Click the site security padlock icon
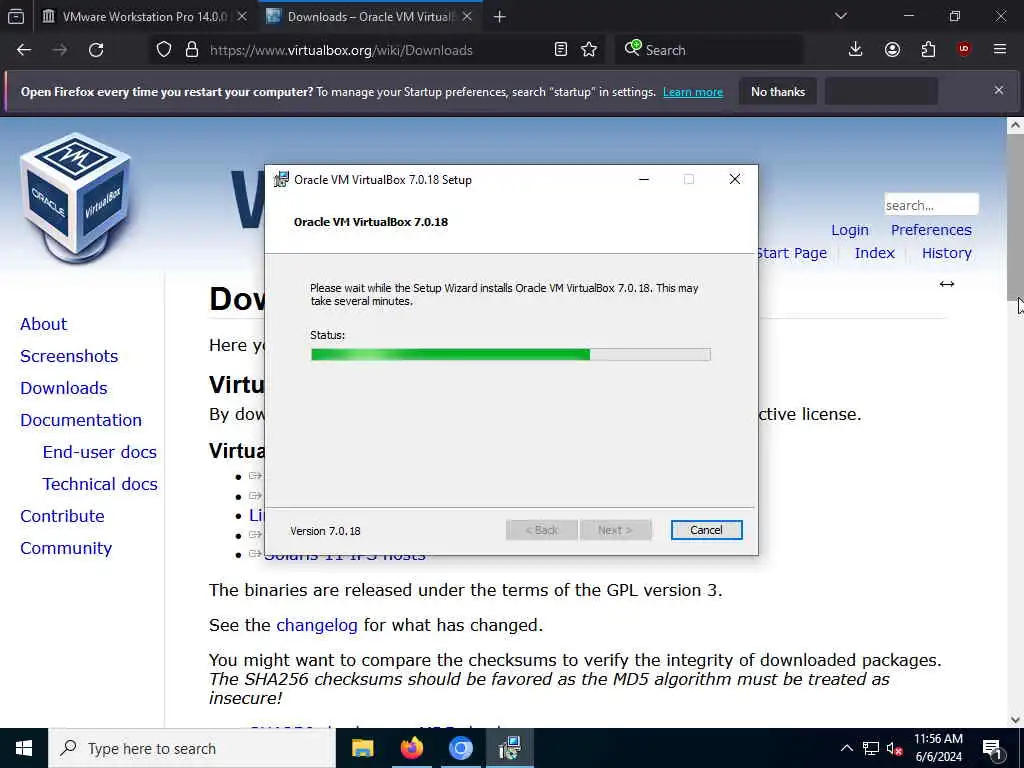The image size is (1024, 768). [x=191, y=50]
